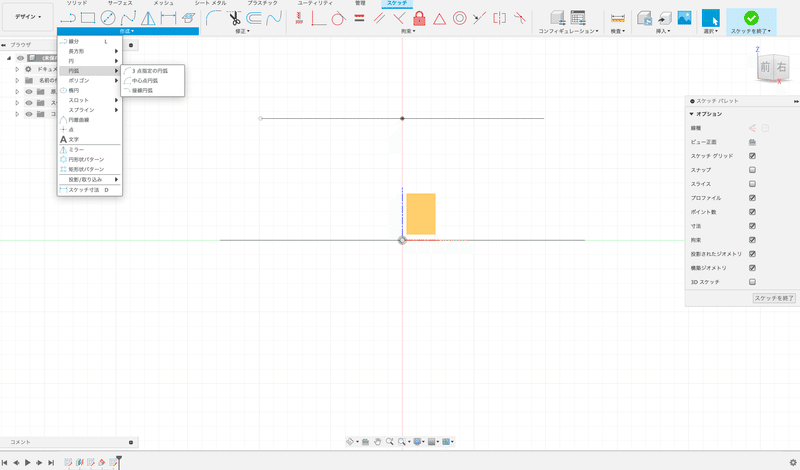Expand the ドキュメント settings tree node
The image size is (800, 470).
17,69
